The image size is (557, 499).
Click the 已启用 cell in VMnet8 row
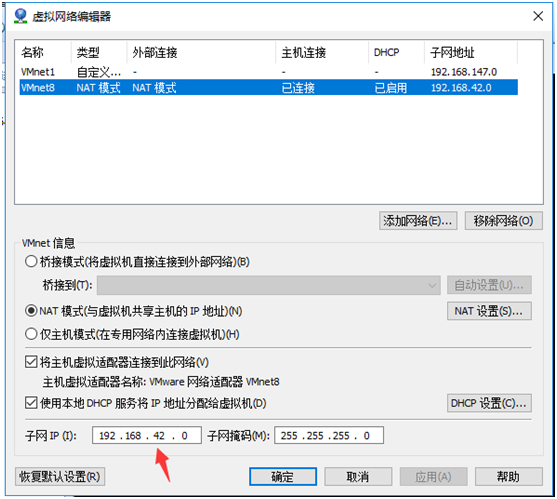click(x=390, y=88)
